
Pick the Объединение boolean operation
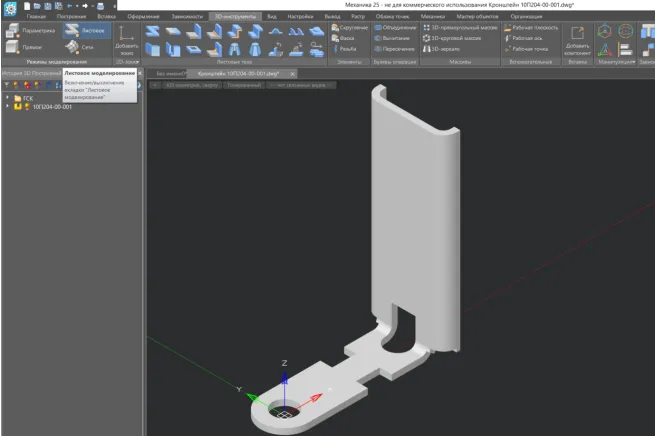pyautogui.click(x=392, y=27)
